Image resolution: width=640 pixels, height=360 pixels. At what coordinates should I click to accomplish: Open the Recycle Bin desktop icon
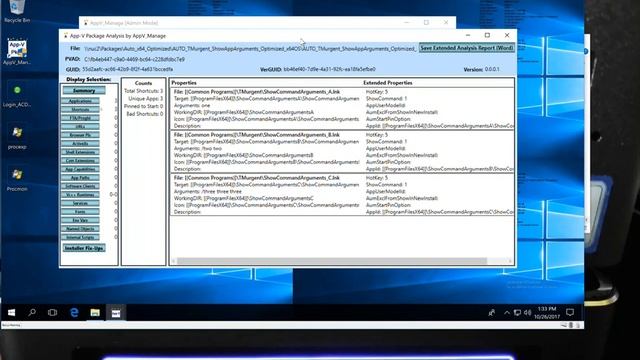[17, 11]
